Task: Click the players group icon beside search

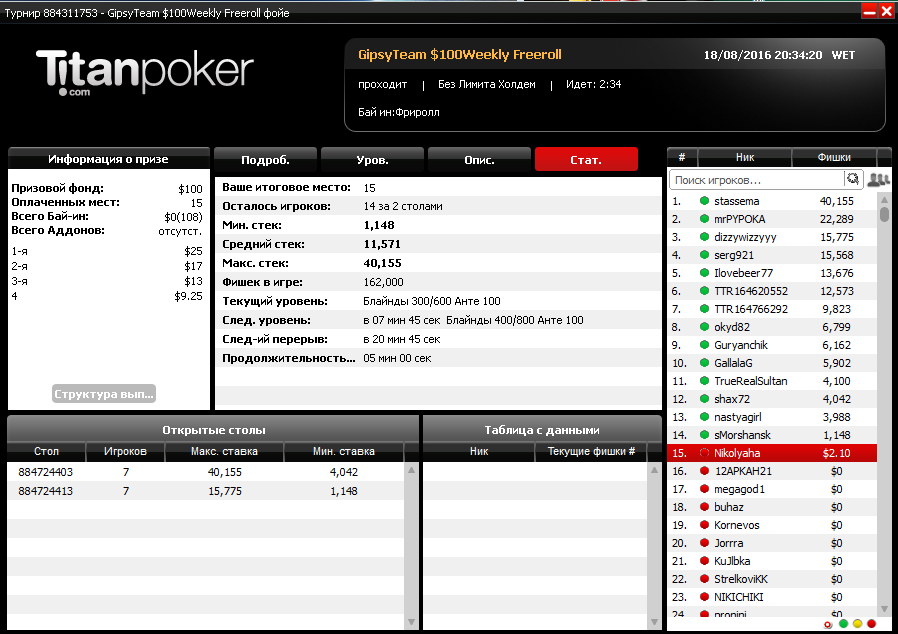Action: [878, 180]
